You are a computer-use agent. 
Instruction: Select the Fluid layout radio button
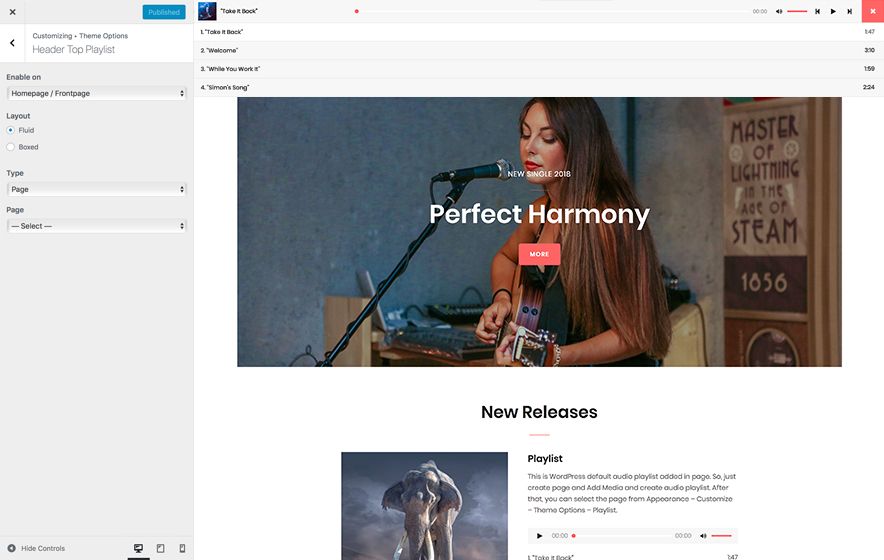point(11,130)
